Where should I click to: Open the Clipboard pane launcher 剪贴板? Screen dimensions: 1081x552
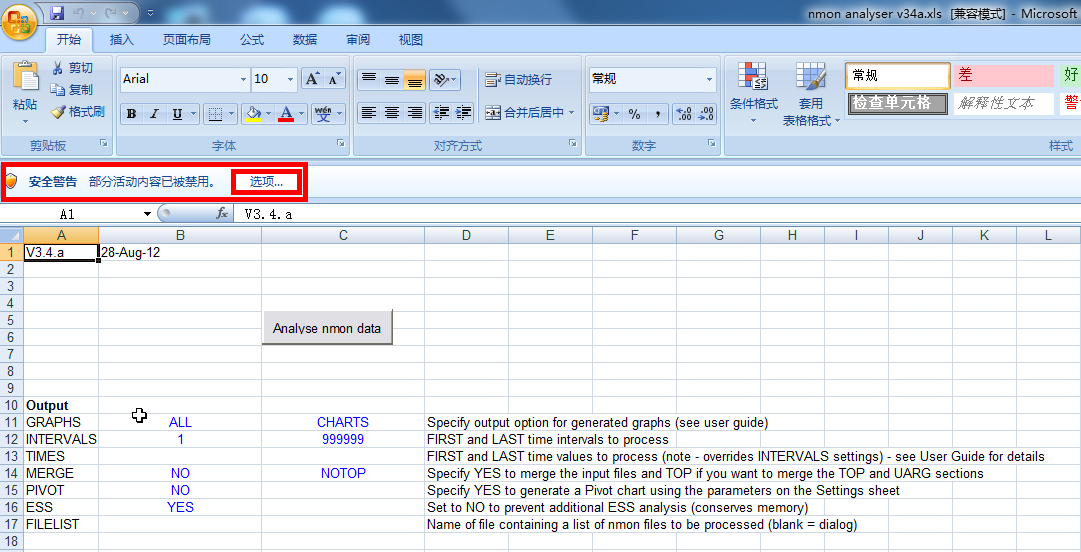104,143
